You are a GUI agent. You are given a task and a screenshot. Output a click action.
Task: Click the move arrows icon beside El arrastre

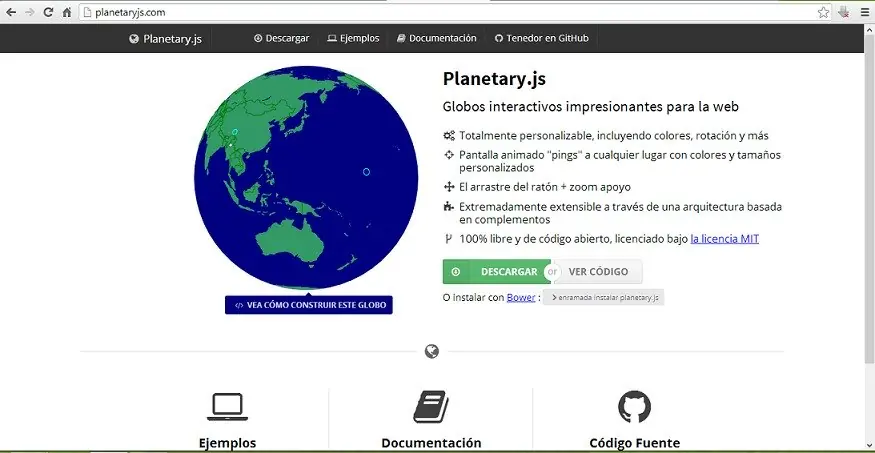[x=449, y=187]
